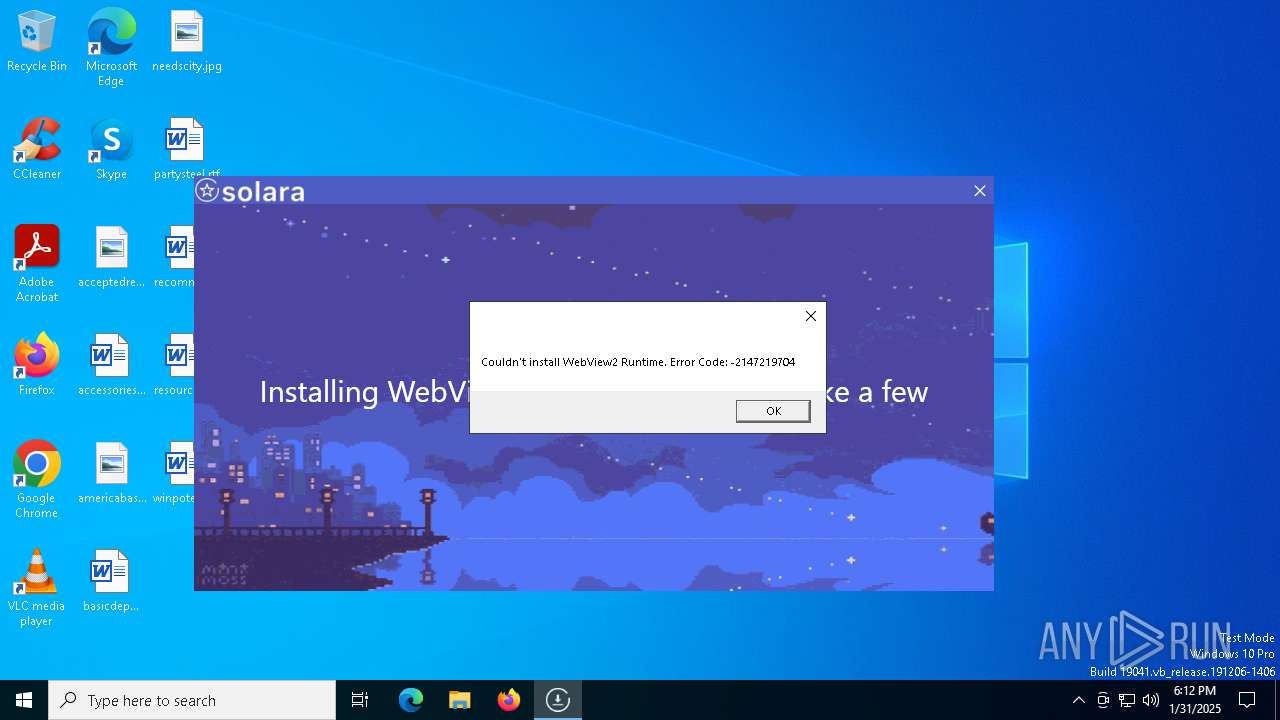The height and width of the screenshot is (720, 1280).
Task: Select the installer download taskbar icon
Action: coord(558,700)
